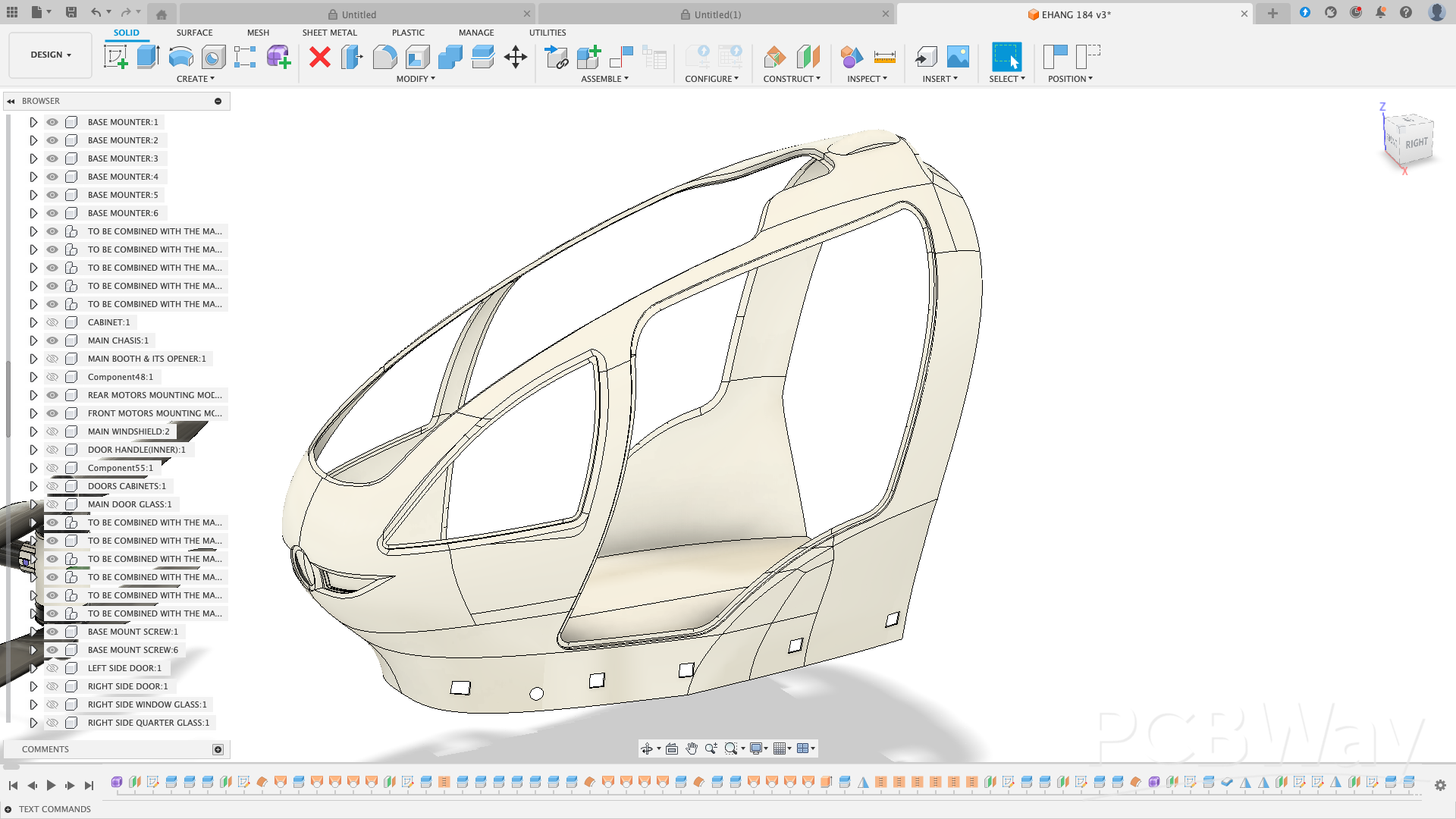
Task: Open the CONSTRUCT dropdown menu
Action: coord(791,79)
